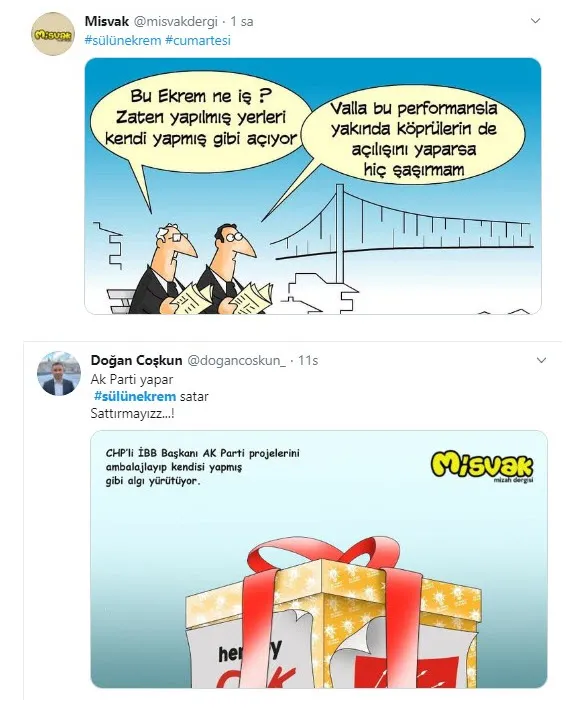The image size is (566, 717).
Task: Open Misvak profile avatar
Action: click(53, 34)
